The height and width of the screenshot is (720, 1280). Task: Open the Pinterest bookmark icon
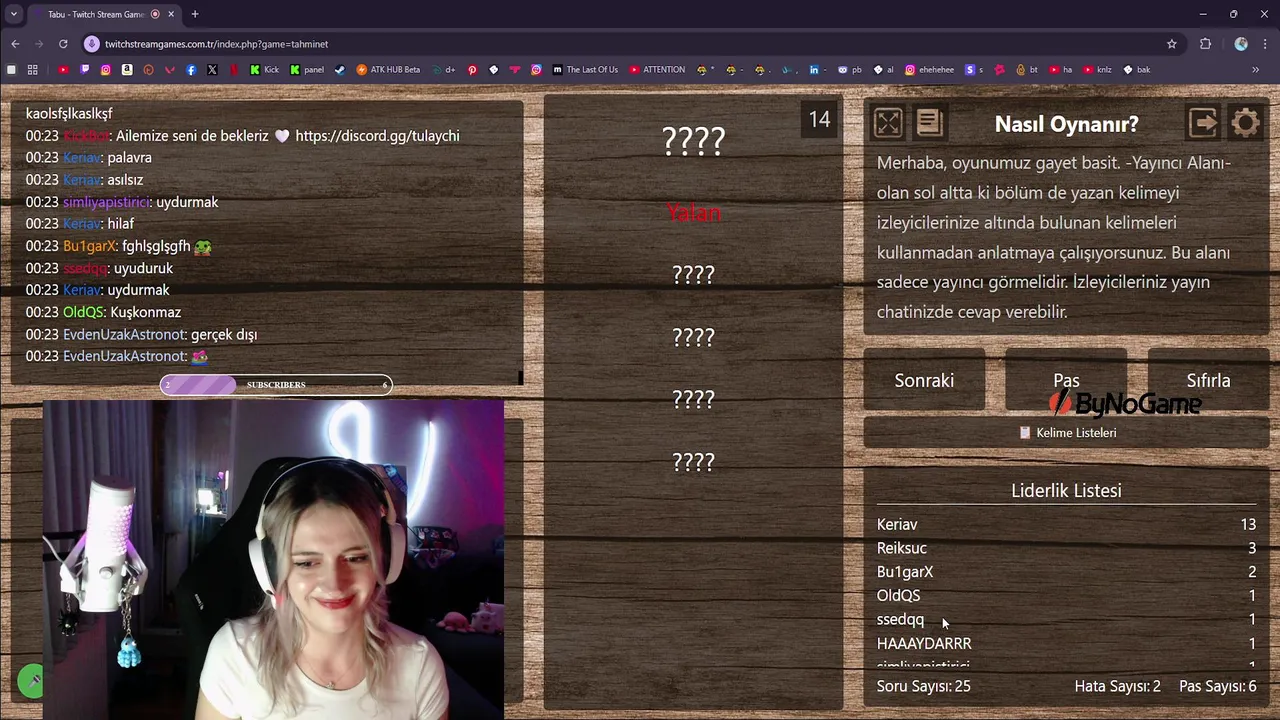pos(472,70)
